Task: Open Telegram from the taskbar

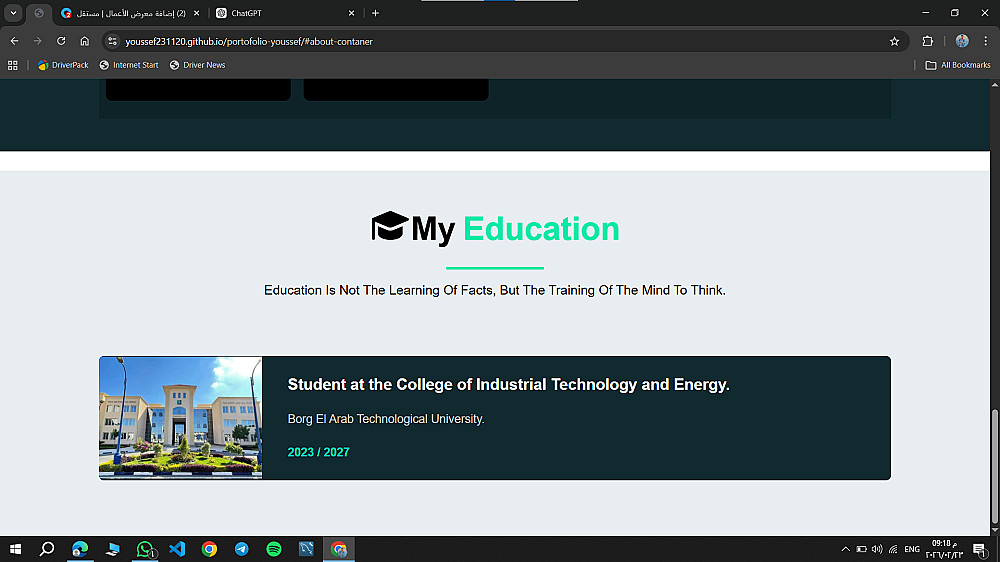Action: click(242, 549)
